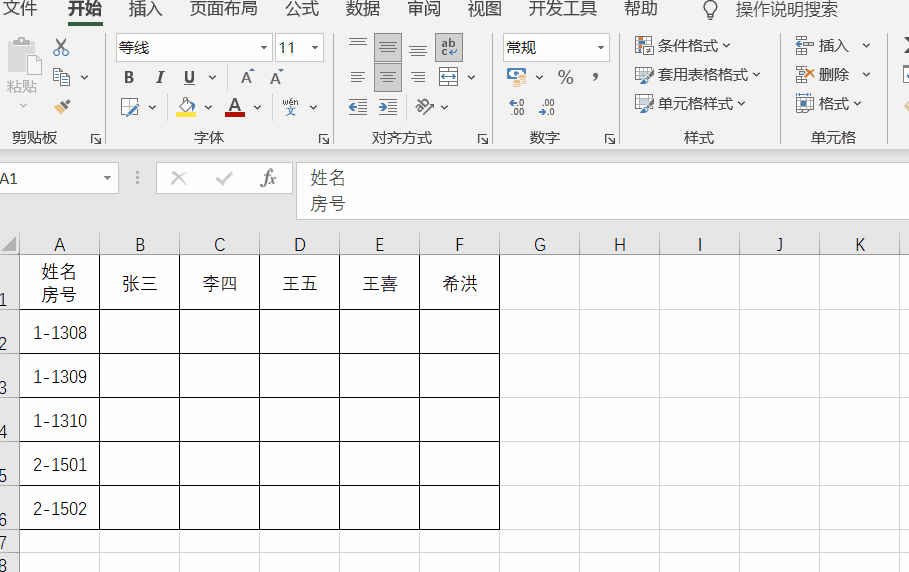
Task: Open the font name dropdown 等线
Action: (264, 48)
